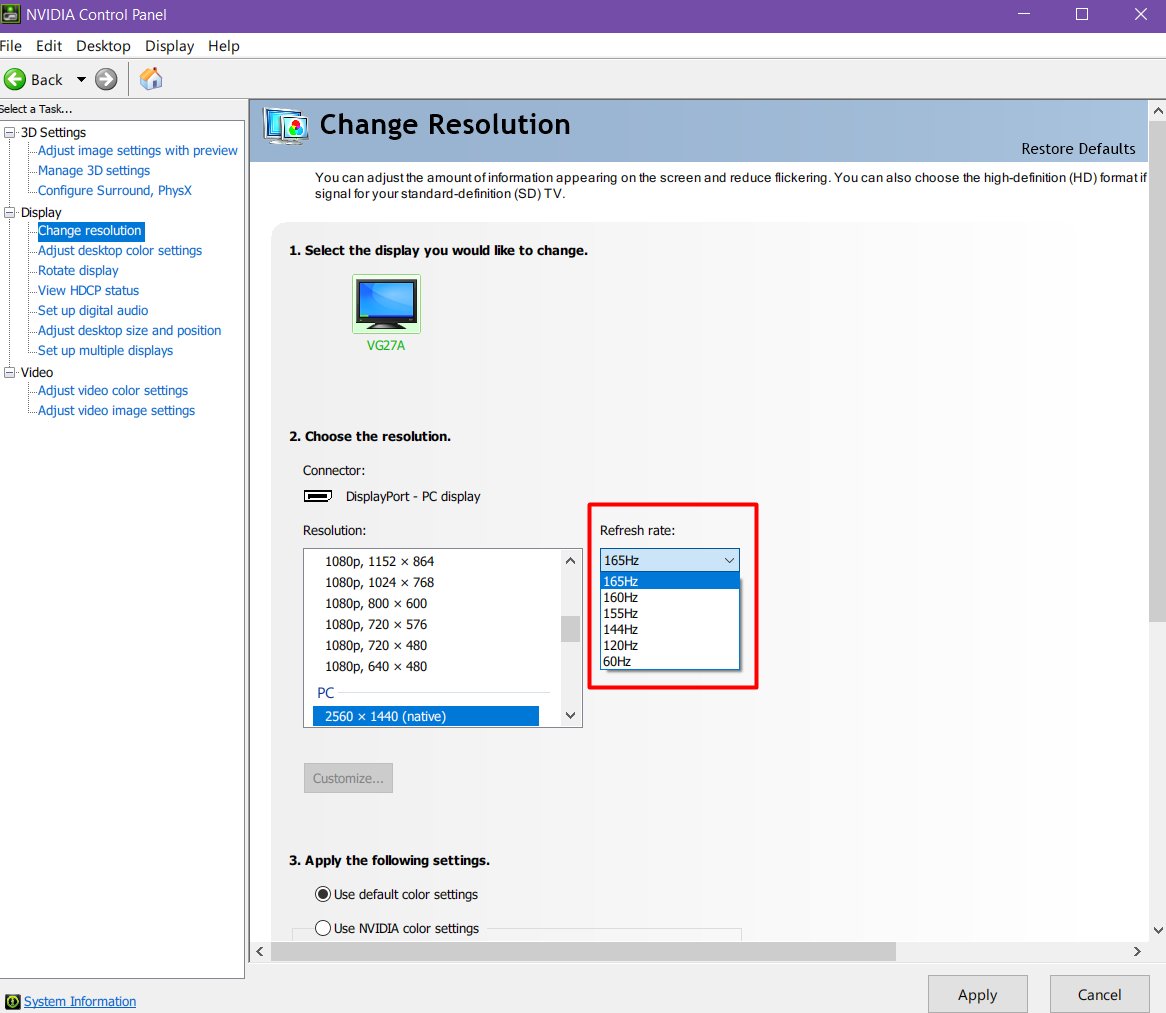Select the VG27A monitor icon
1166x1013 pixels.
click(386, 303)
